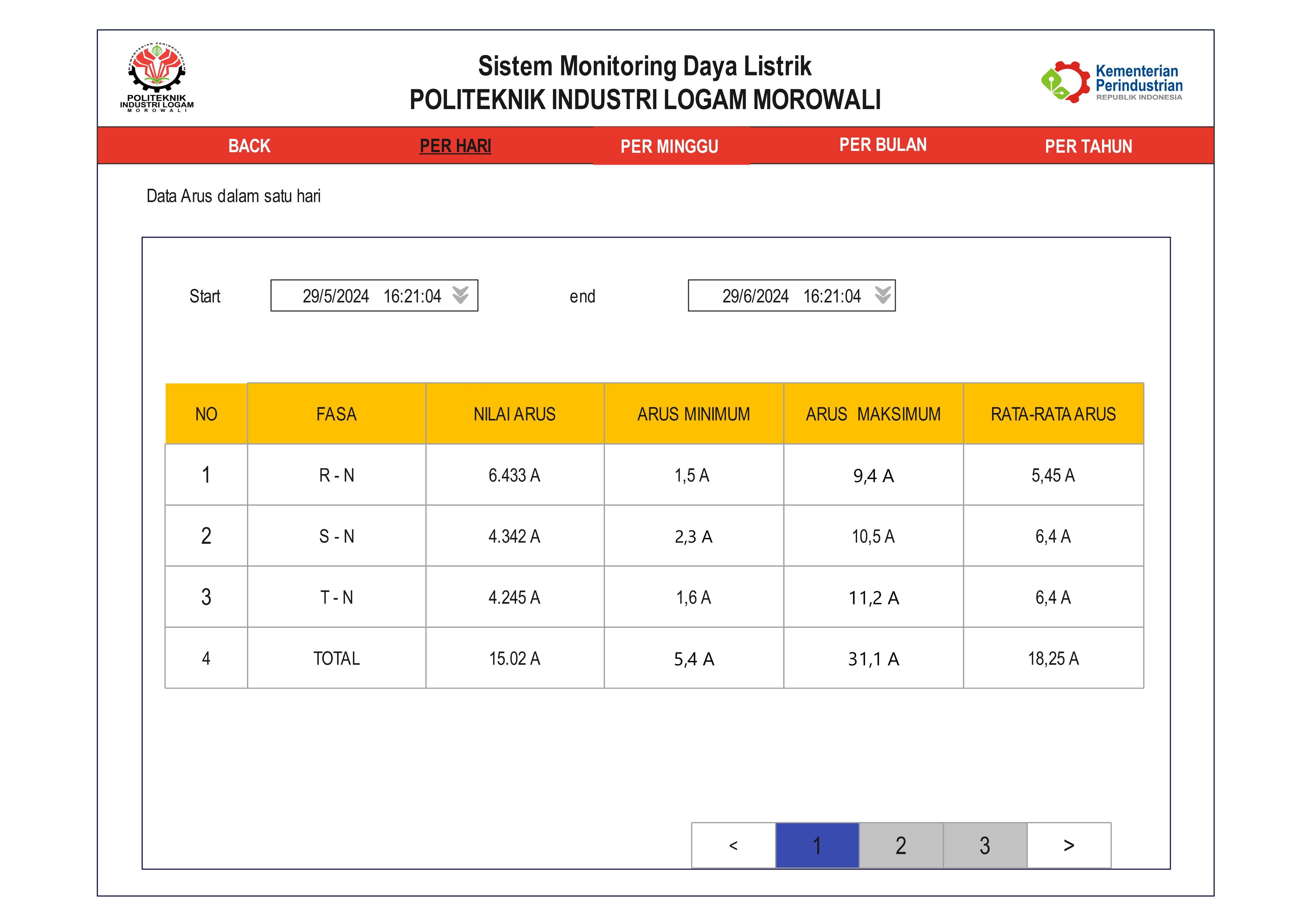Screen dimensions: 1307x924
Task: Click the NILAI ARUS column header
Action: pyautogui.click(x=514, y=414)
